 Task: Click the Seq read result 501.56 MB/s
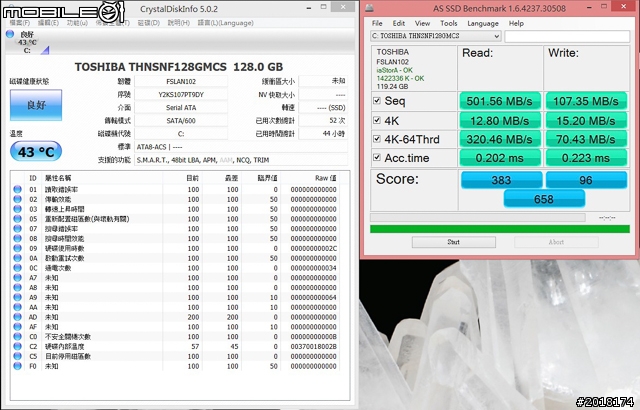(500, 101)
